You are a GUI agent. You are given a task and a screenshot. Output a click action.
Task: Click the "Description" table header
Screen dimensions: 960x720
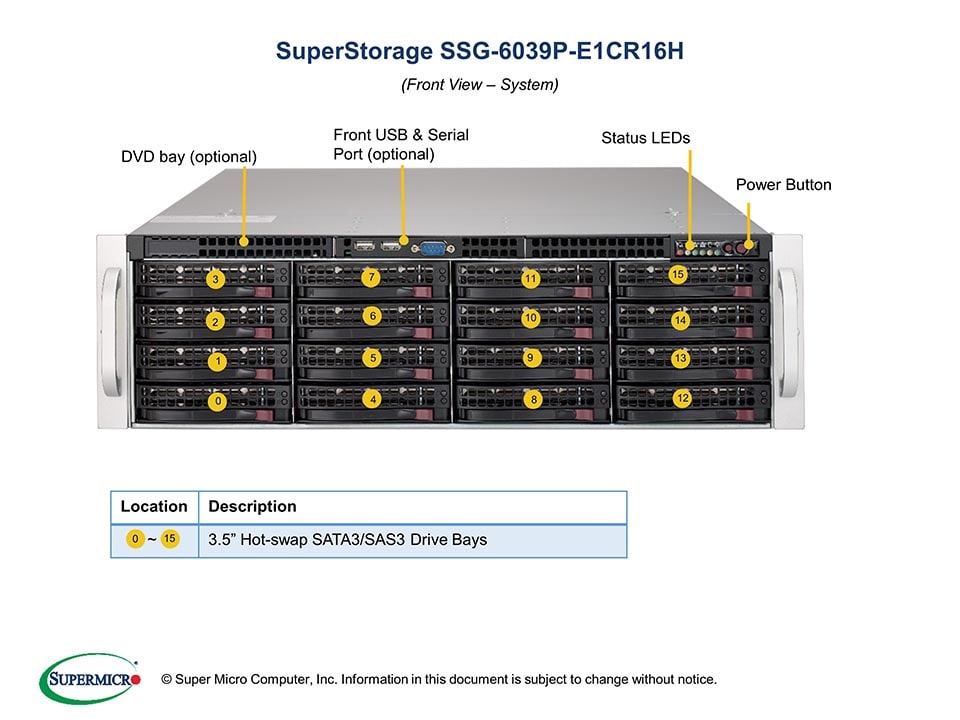pos(252,507)
